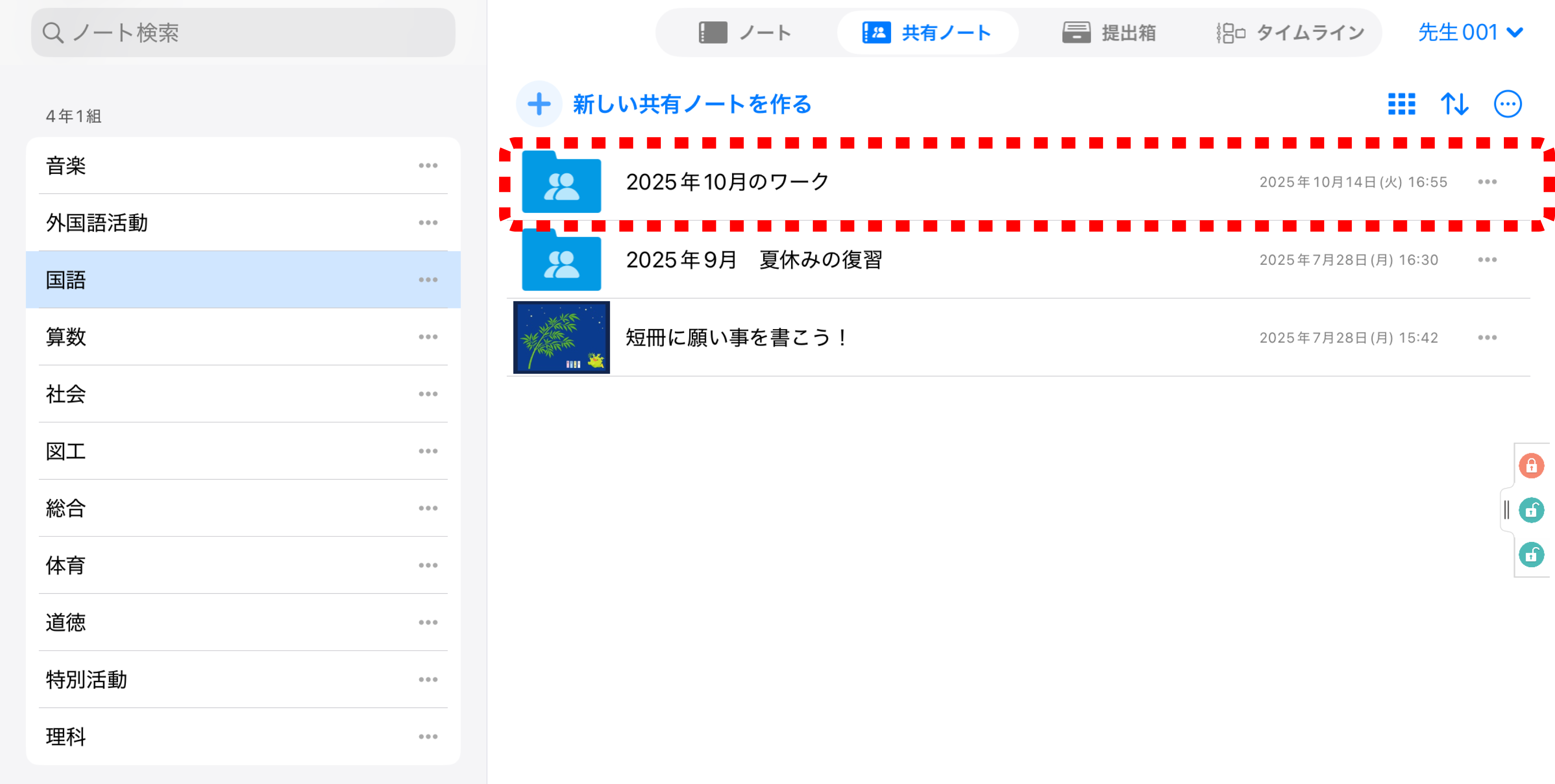Switch to the タイムライン tab
This screenshot has height=784, width=1555.
(1290, 33)
